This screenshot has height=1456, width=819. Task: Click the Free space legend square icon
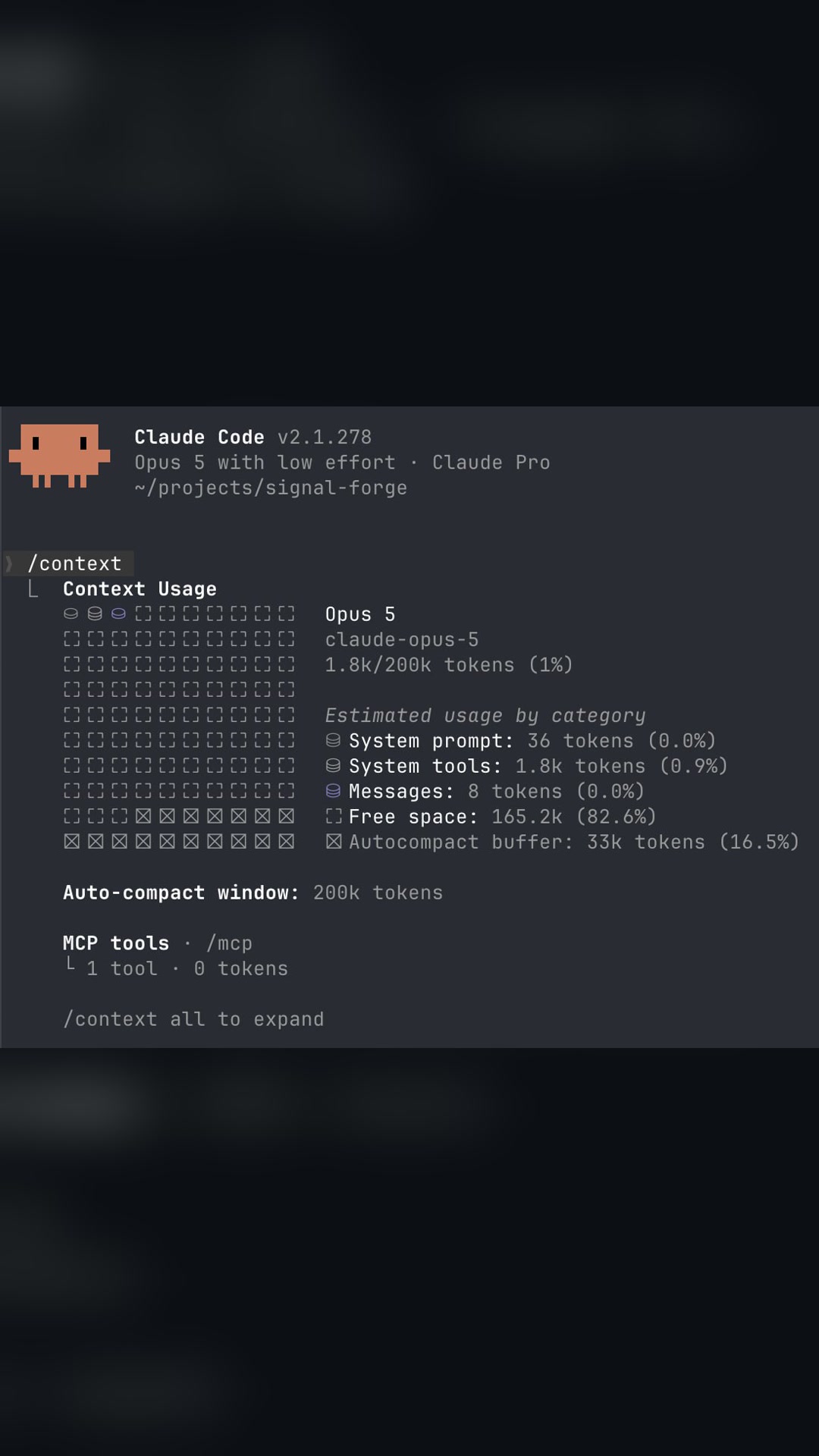coord(334,817)
